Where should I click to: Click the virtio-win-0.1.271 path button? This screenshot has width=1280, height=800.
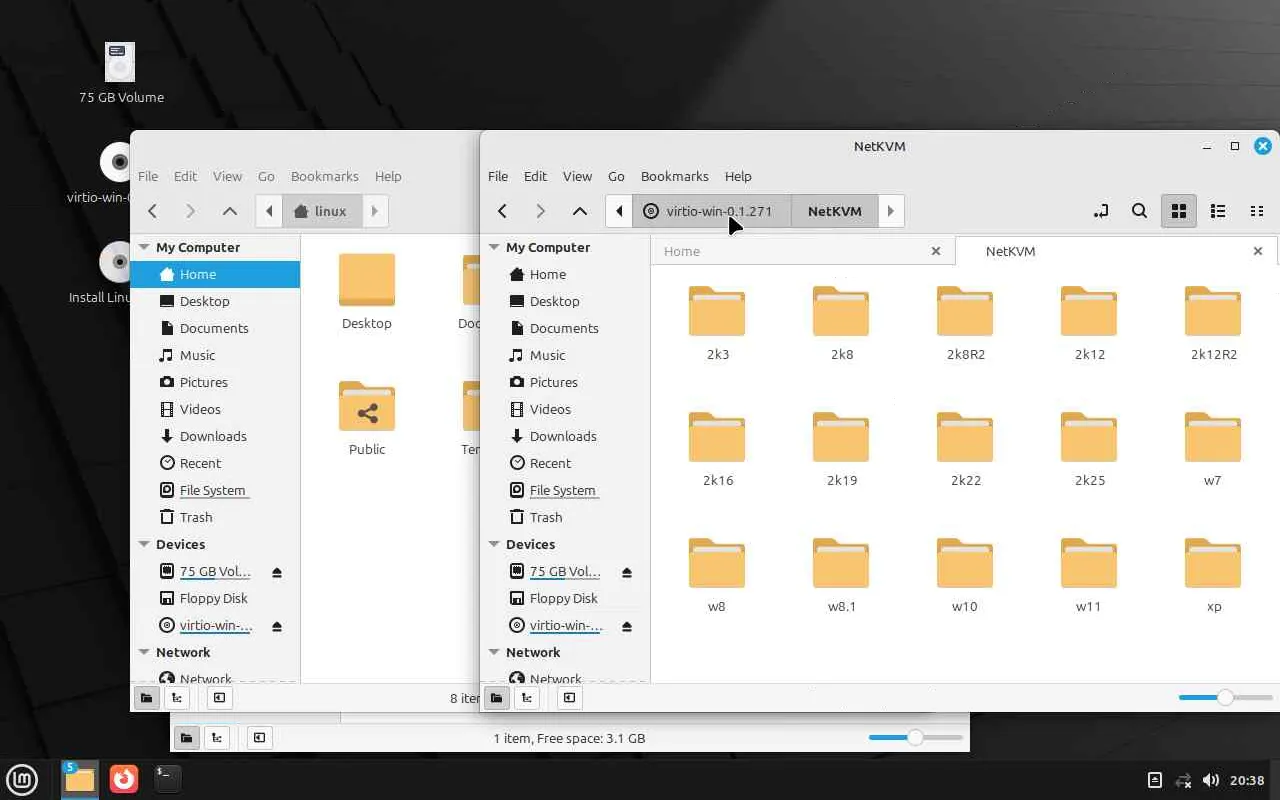pos(712,211)
